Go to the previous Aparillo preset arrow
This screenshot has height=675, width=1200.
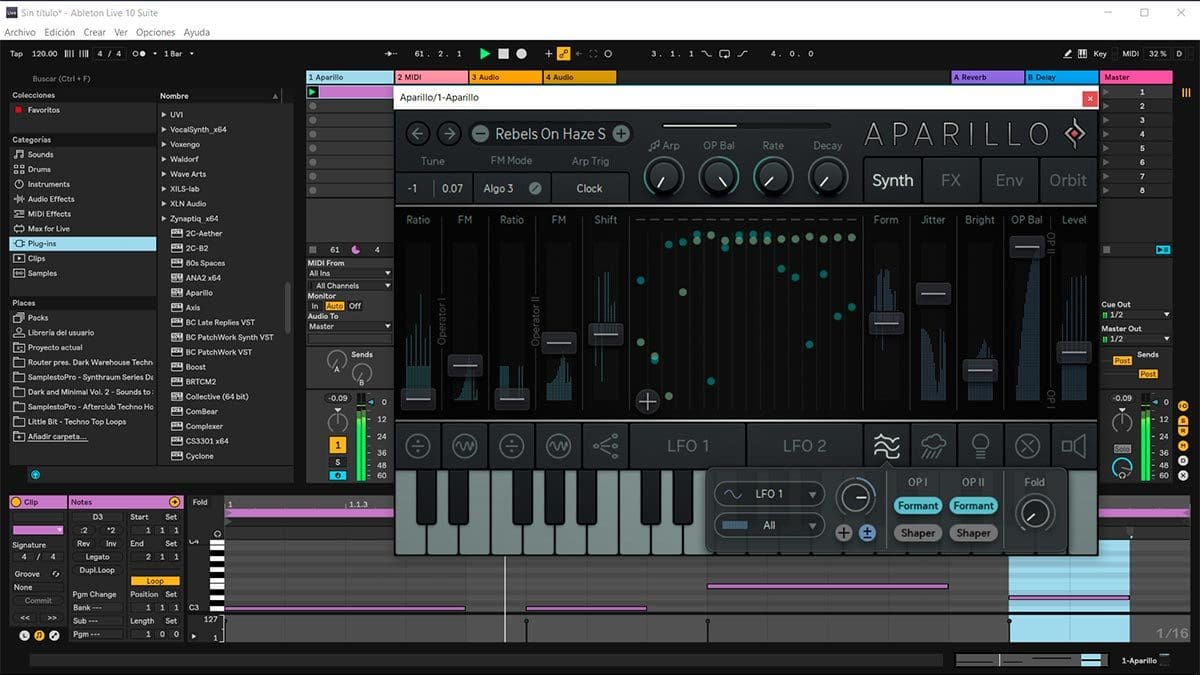coord(418,133)
